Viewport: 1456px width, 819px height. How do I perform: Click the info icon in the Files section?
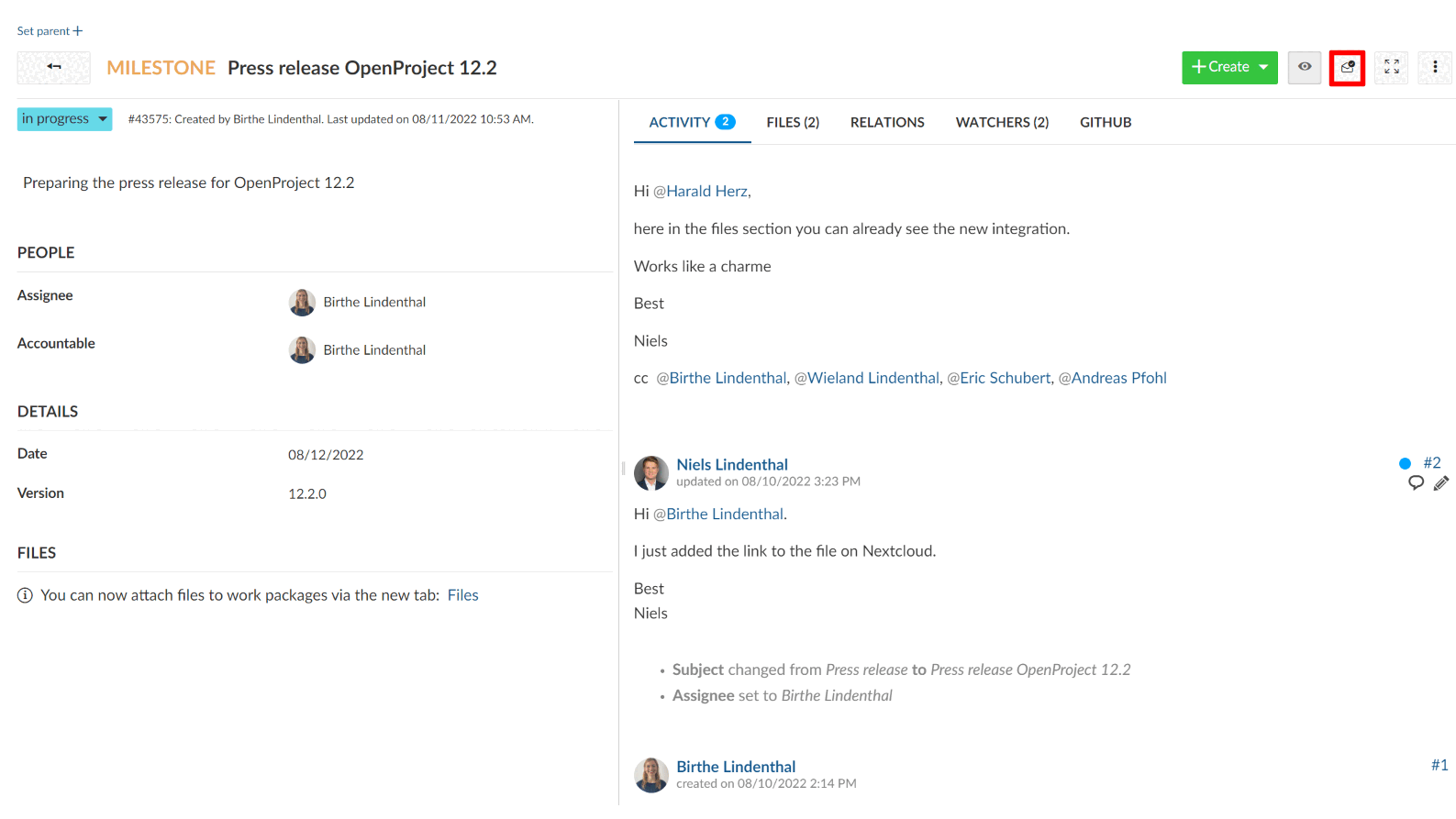[25, 595]
